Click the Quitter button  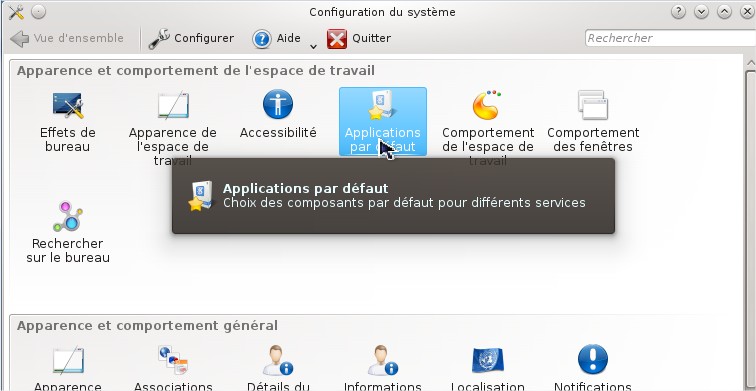pos(359,39)
